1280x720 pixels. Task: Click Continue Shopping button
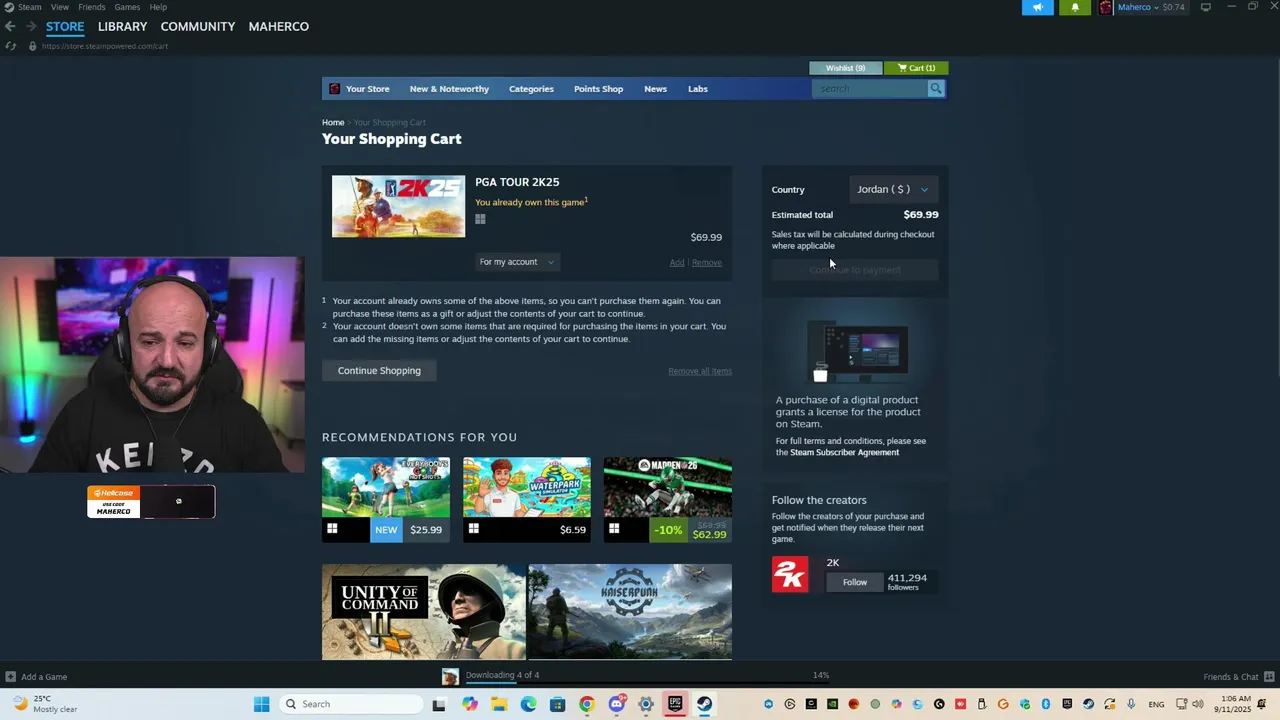tap(379, 371)
